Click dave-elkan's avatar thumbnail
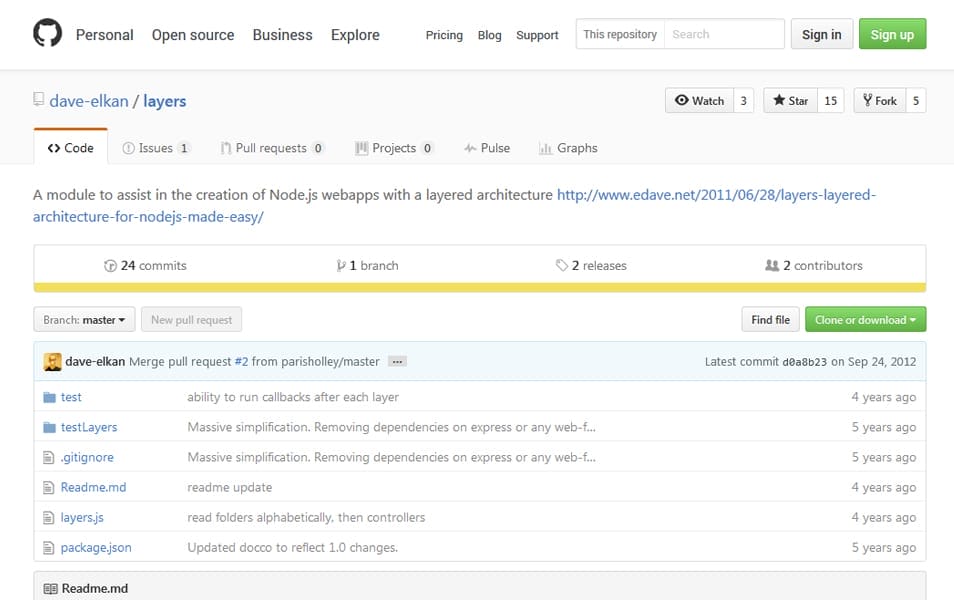The width and height of the screenshot is (954, 600). (53, 361)
